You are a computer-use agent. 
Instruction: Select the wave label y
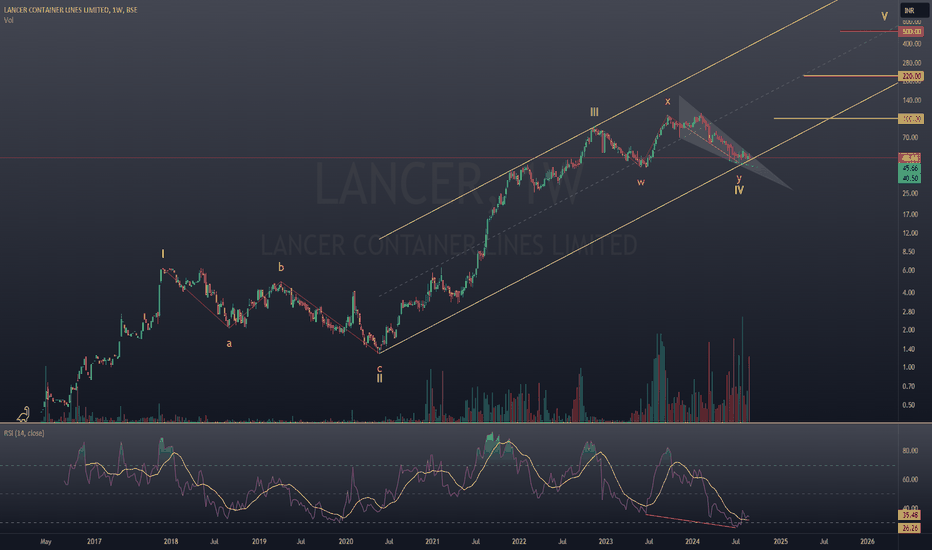point(739,178)
